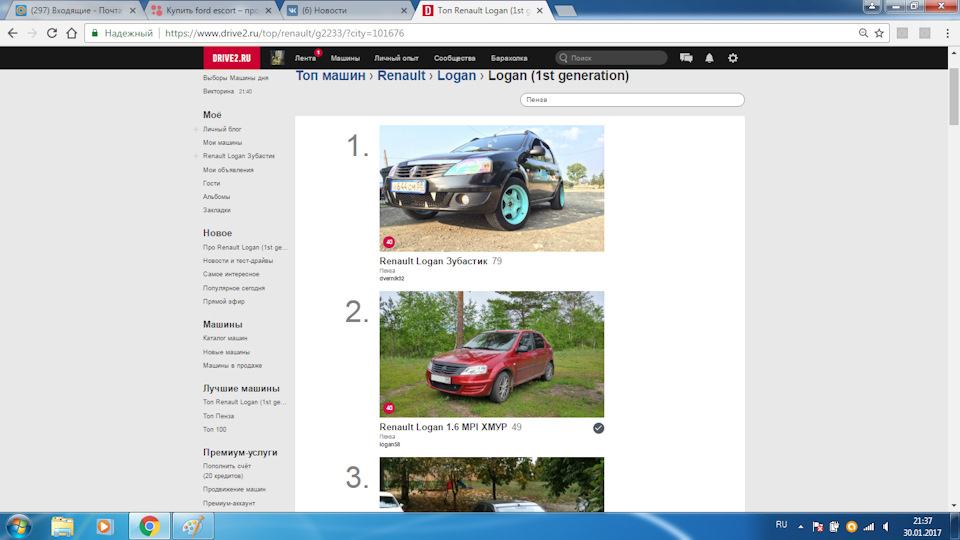Open the red Logan car photo

(x=492, y=354)
